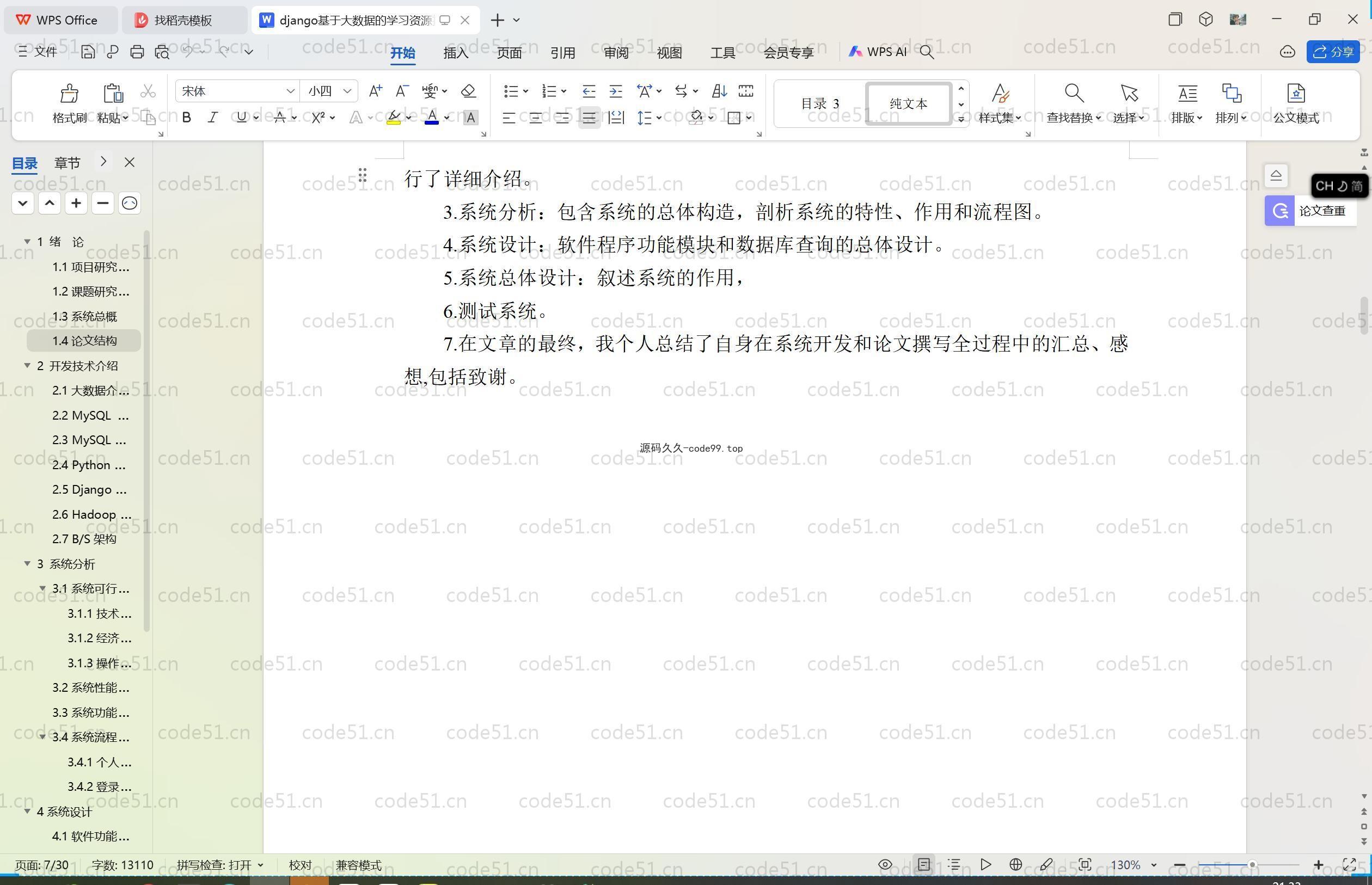Open the References (引用) ribbon tab
This screenshot has width=1372, height=885.
click(563, 53)
